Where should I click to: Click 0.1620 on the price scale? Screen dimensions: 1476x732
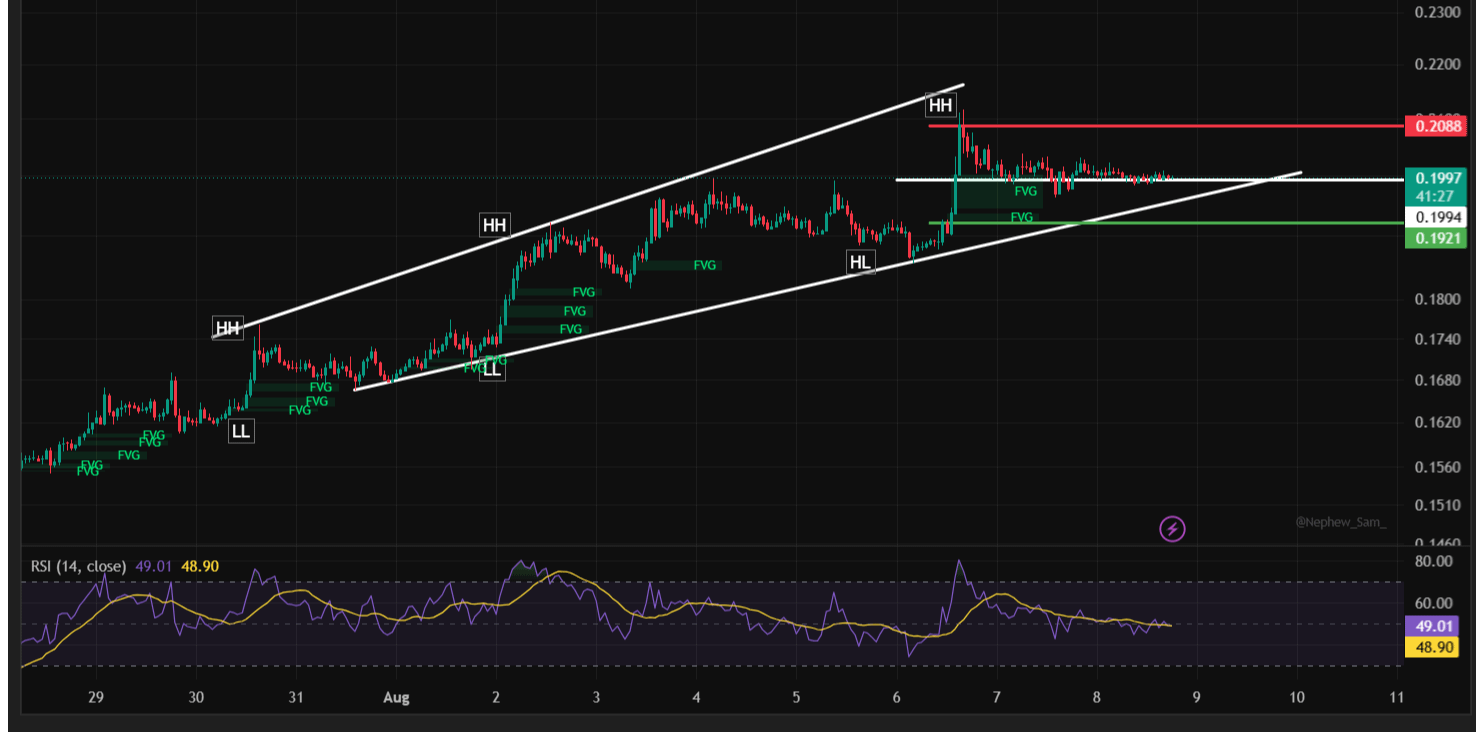click(x=1439, y=422)
